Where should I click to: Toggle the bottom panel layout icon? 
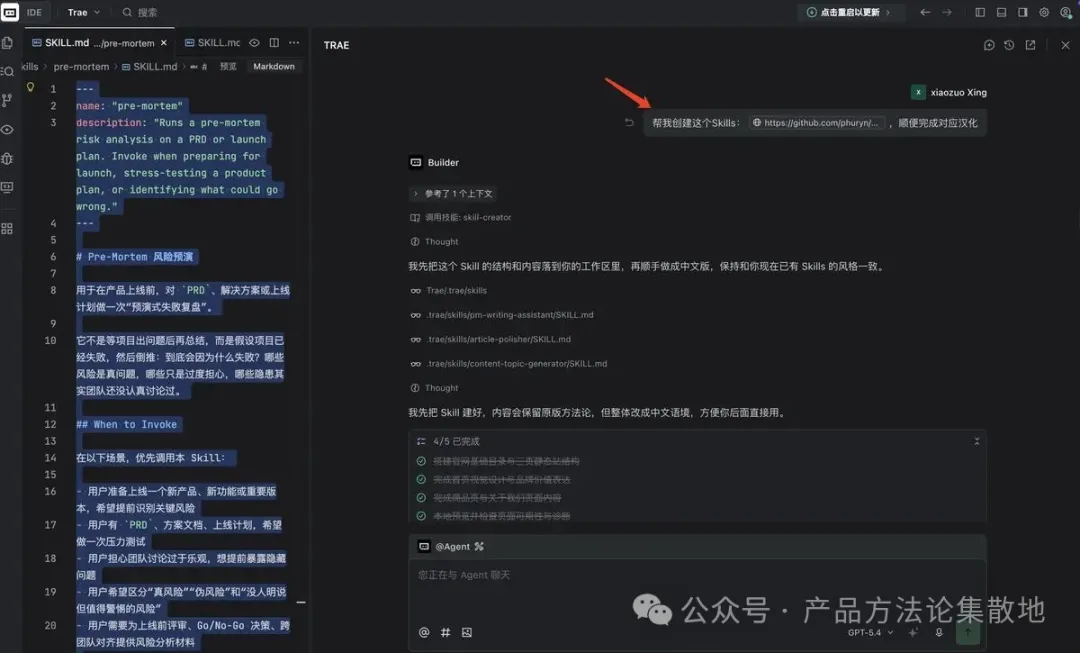(x=1001, y=12)
